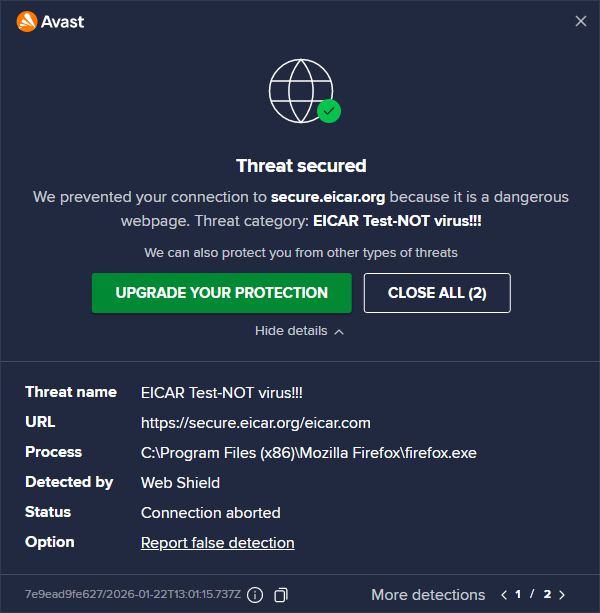Viewport: 600px width, 613px height.
Task: Copy detection ID with the copy icon
Action: point(281,595)
